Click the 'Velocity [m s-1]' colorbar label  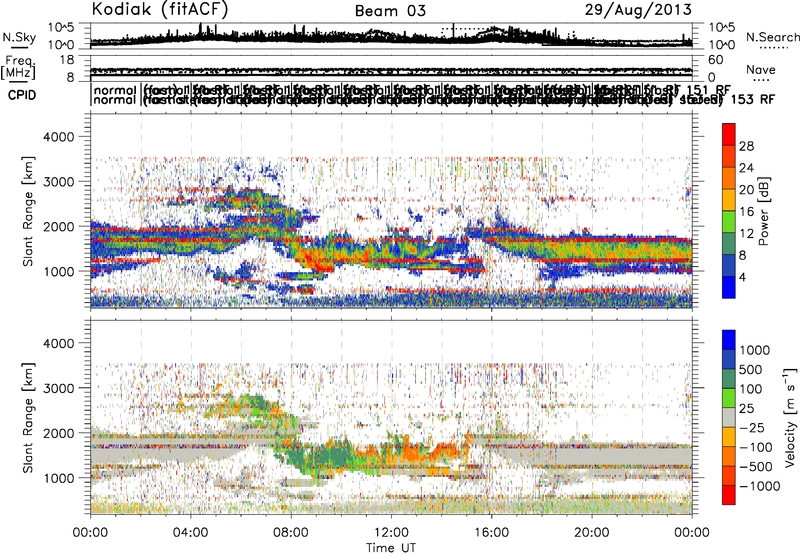[x=790, y=417]
